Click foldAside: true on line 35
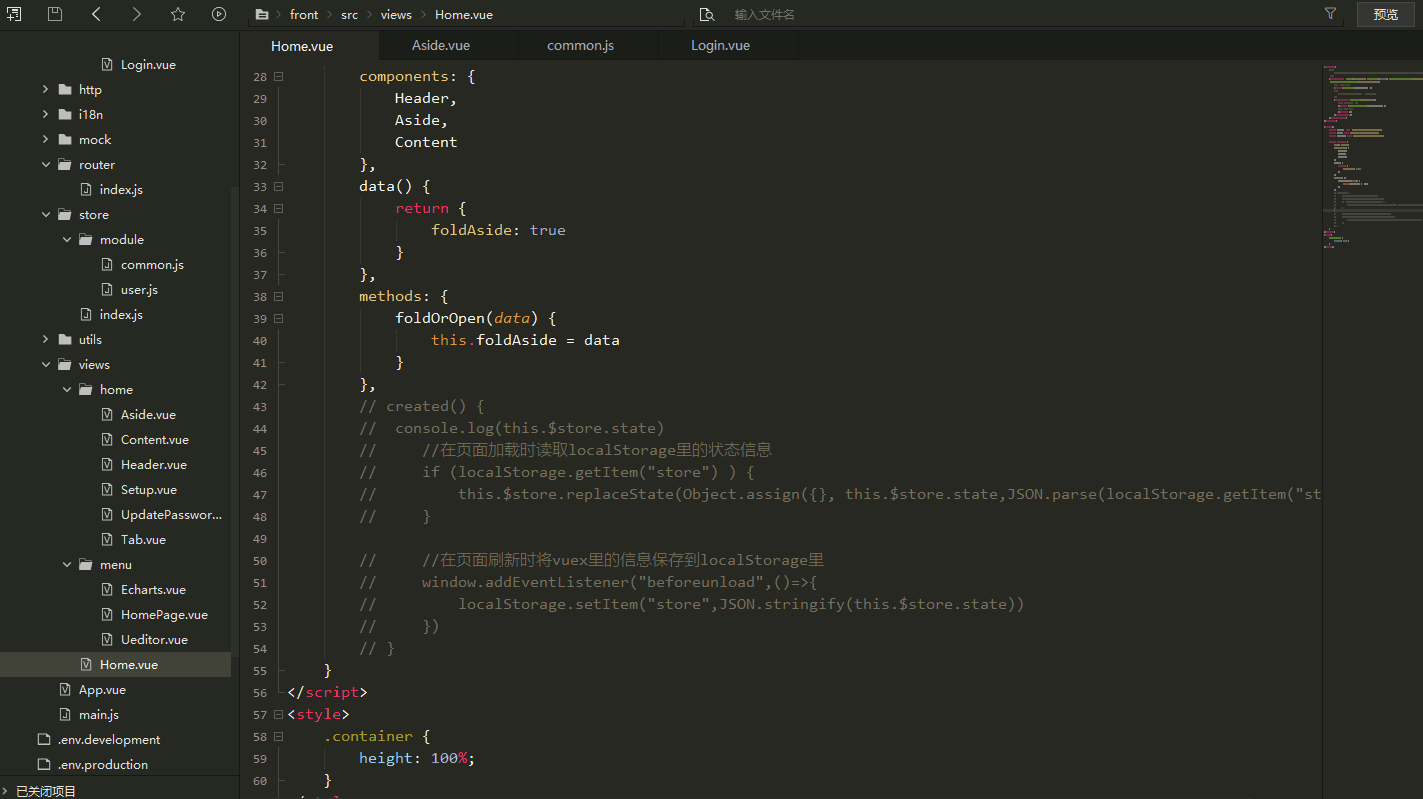The height and width of the screenshot is (799, 1423). (498, 230)
